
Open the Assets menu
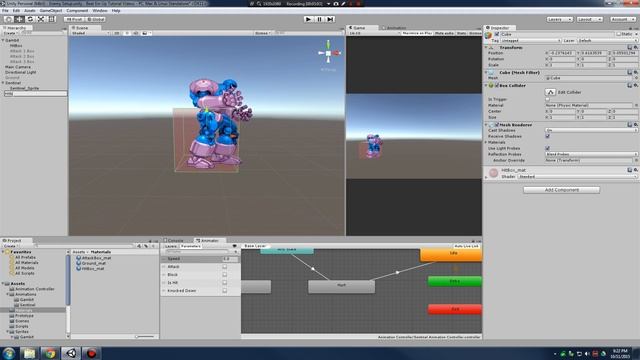click(x=30, y=11)
